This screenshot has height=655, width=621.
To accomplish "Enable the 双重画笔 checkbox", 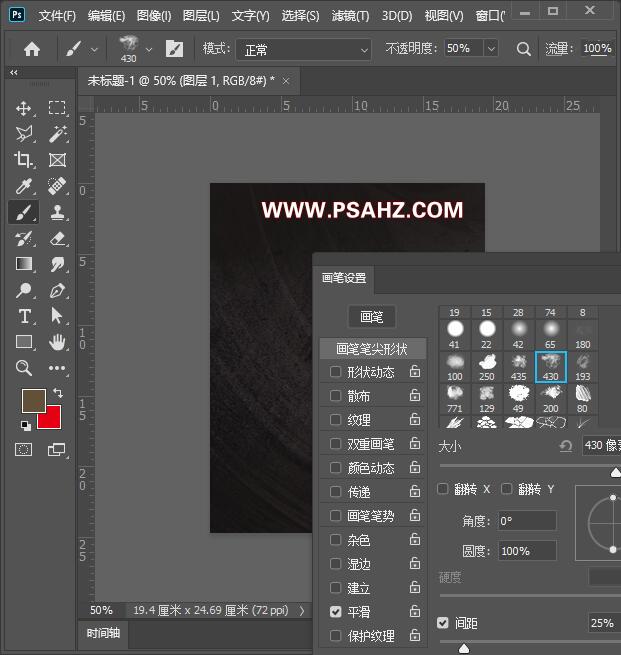I will (335, 443).
